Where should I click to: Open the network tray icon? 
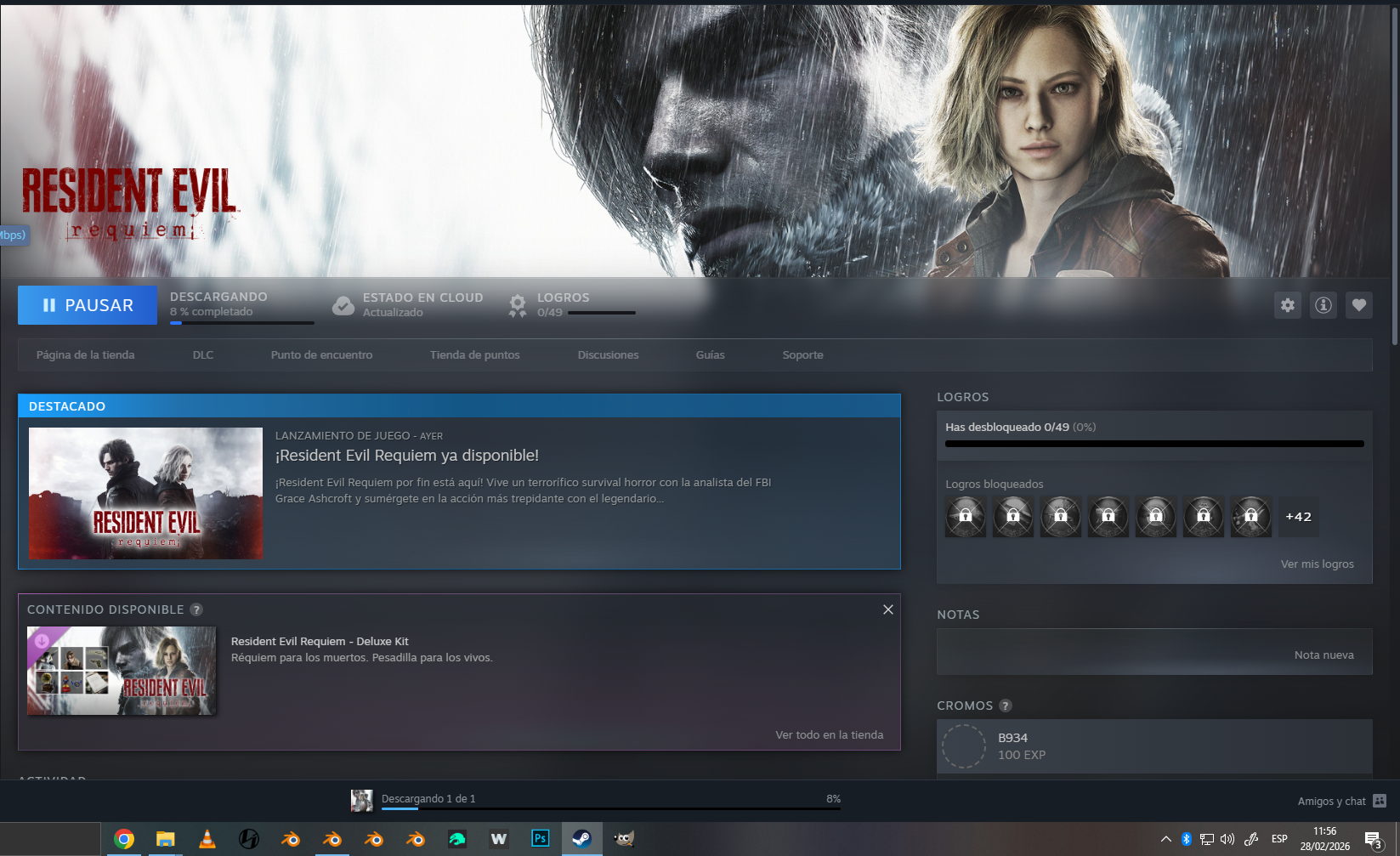[x=1207, y=839]
